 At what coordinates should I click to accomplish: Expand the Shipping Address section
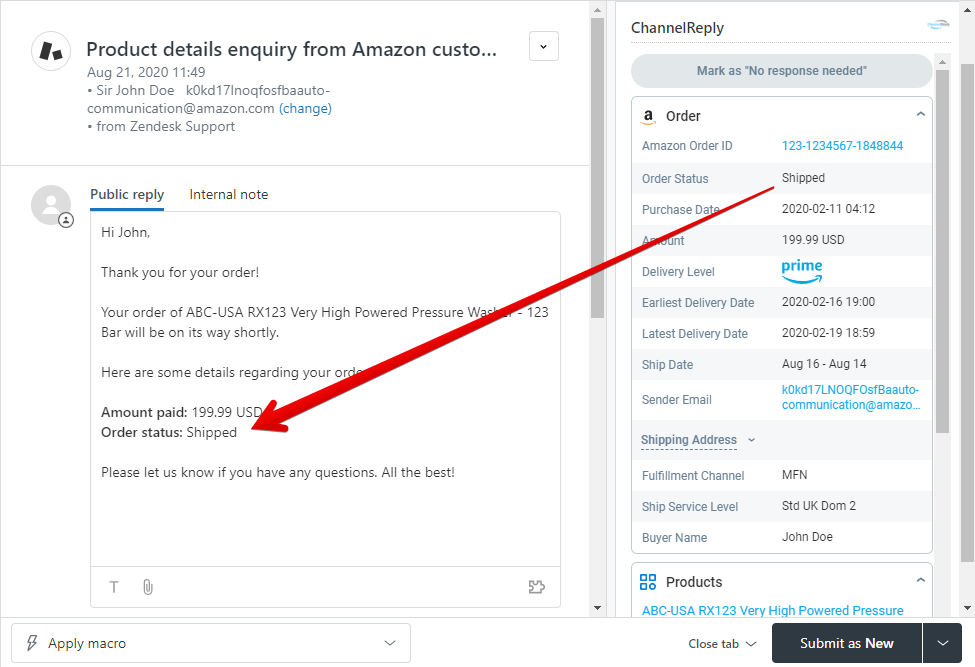751,440
